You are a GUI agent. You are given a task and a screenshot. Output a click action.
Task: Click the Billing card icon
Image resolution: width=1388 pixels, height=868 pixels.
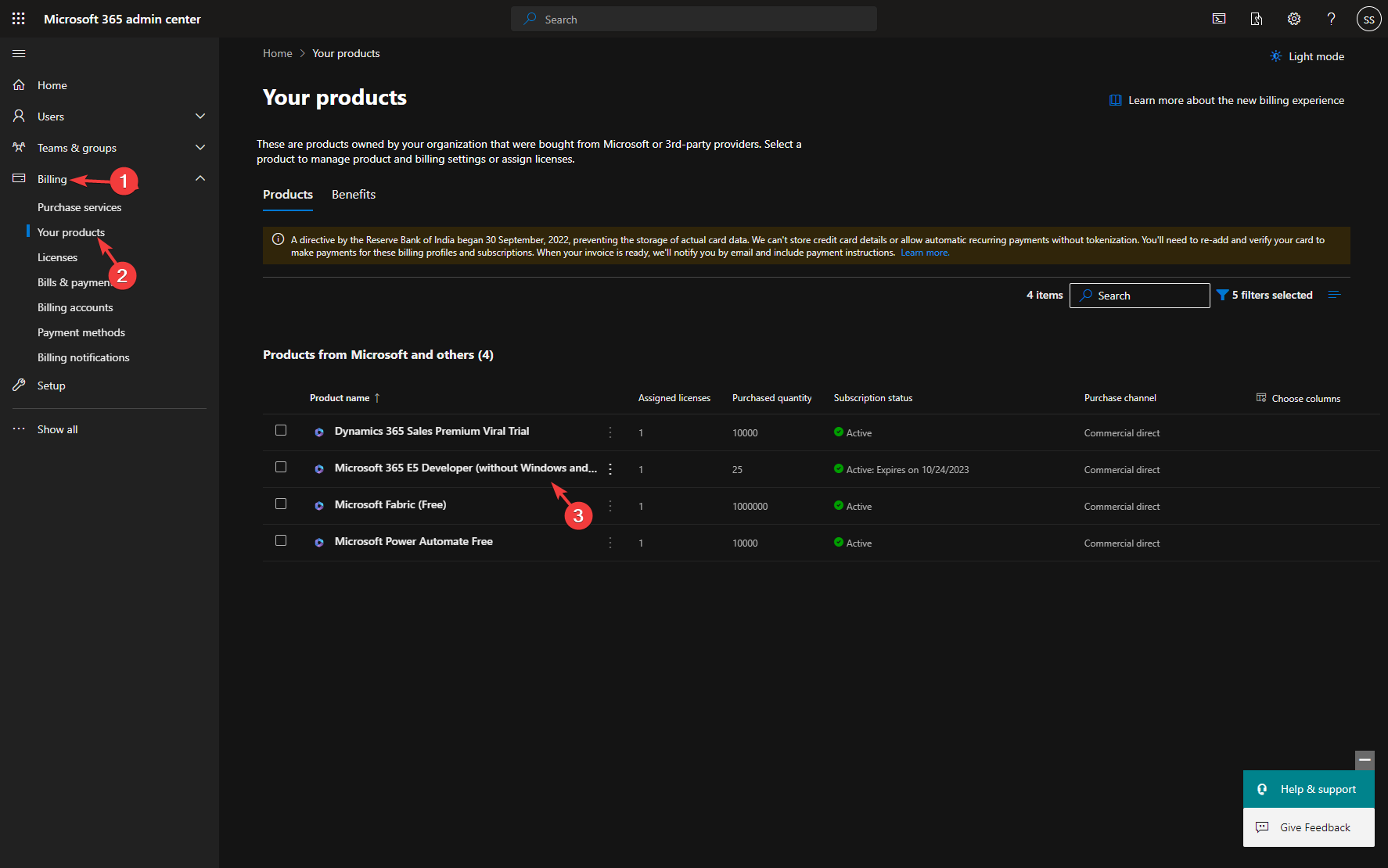coord(19,178)
